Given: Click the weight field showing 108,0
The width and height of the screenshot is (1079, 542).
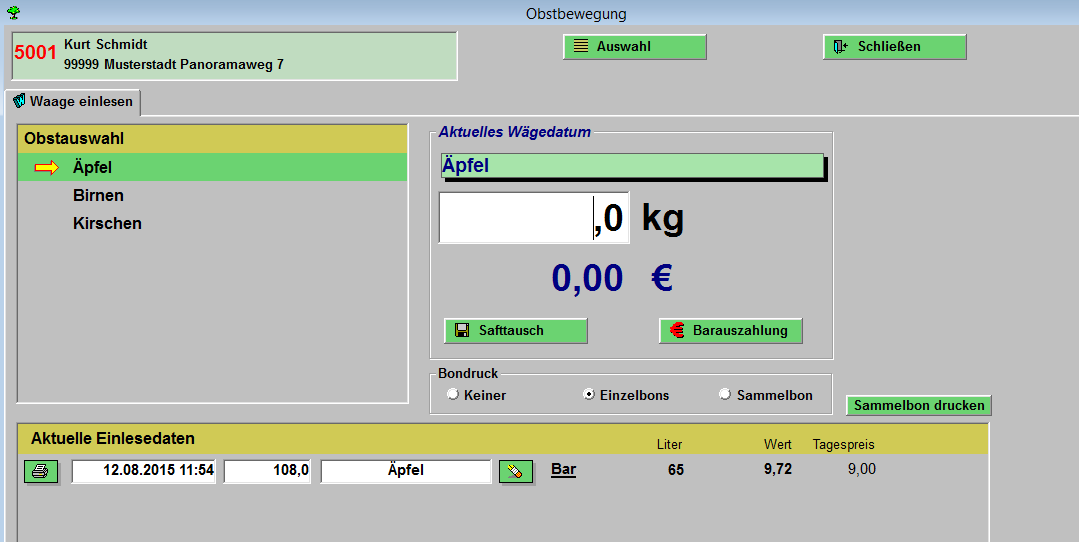Looking at the screenshot, I should tap(268, 471).
